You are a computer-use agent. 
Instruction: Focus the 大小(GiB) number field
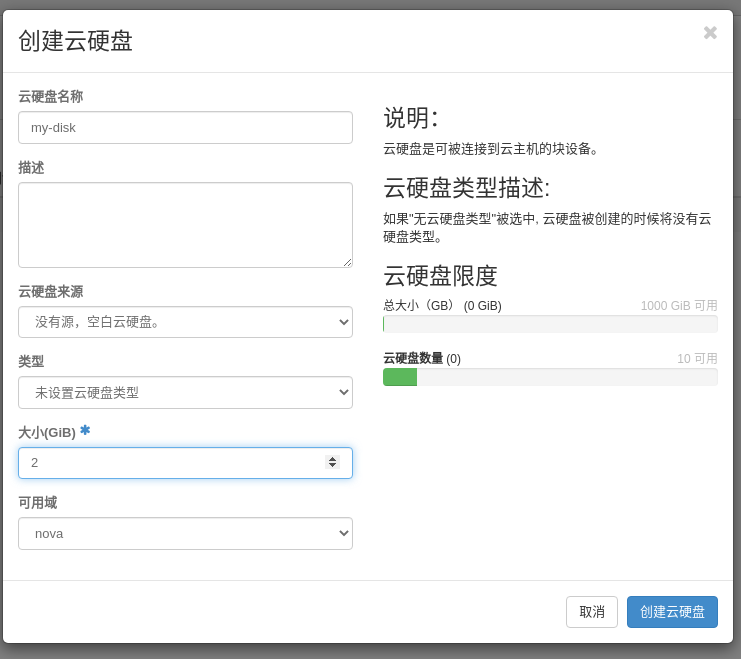(x=185, y=463)
